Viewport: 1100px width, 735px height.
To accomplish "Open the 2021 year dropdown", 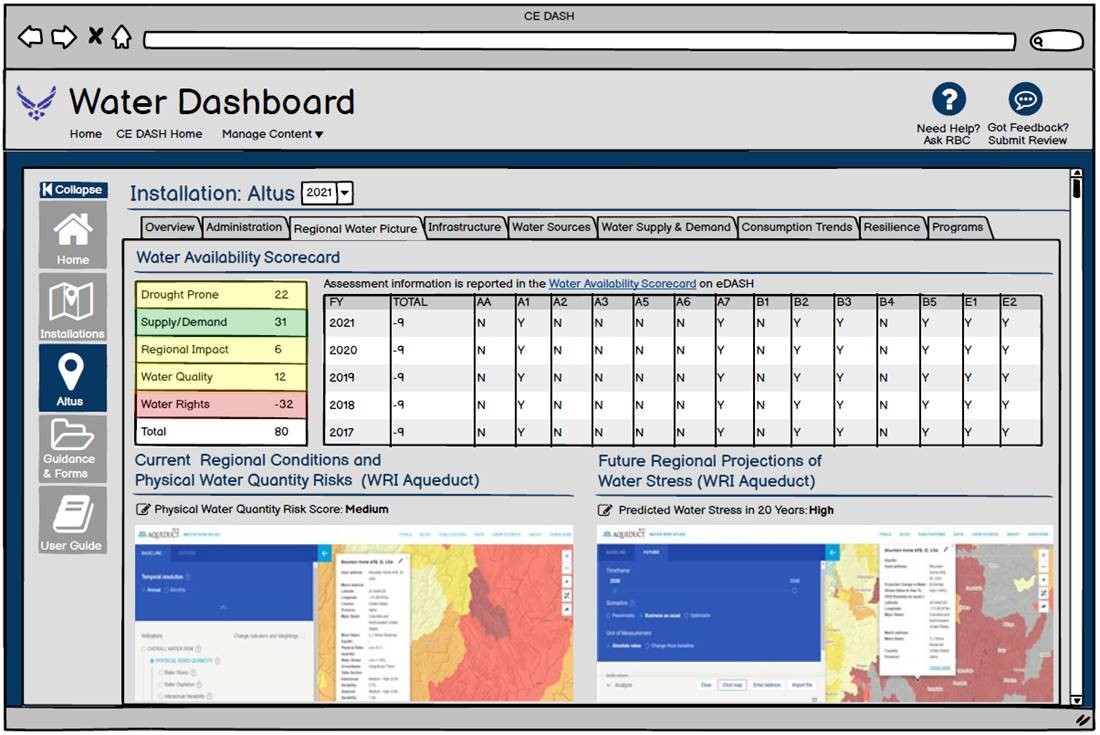I will click(x=344, y=193).
